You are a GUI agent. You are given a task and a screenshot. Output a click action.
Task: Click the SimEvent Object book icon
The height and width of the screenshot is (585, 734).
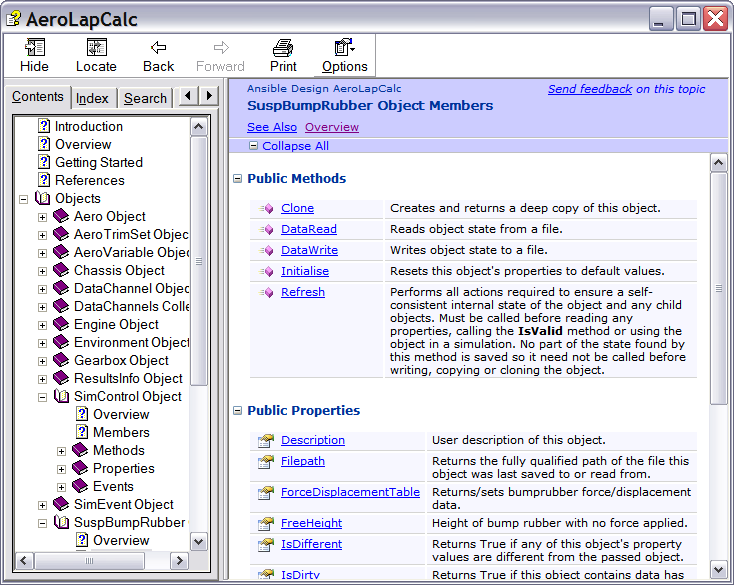pos(61,504)
